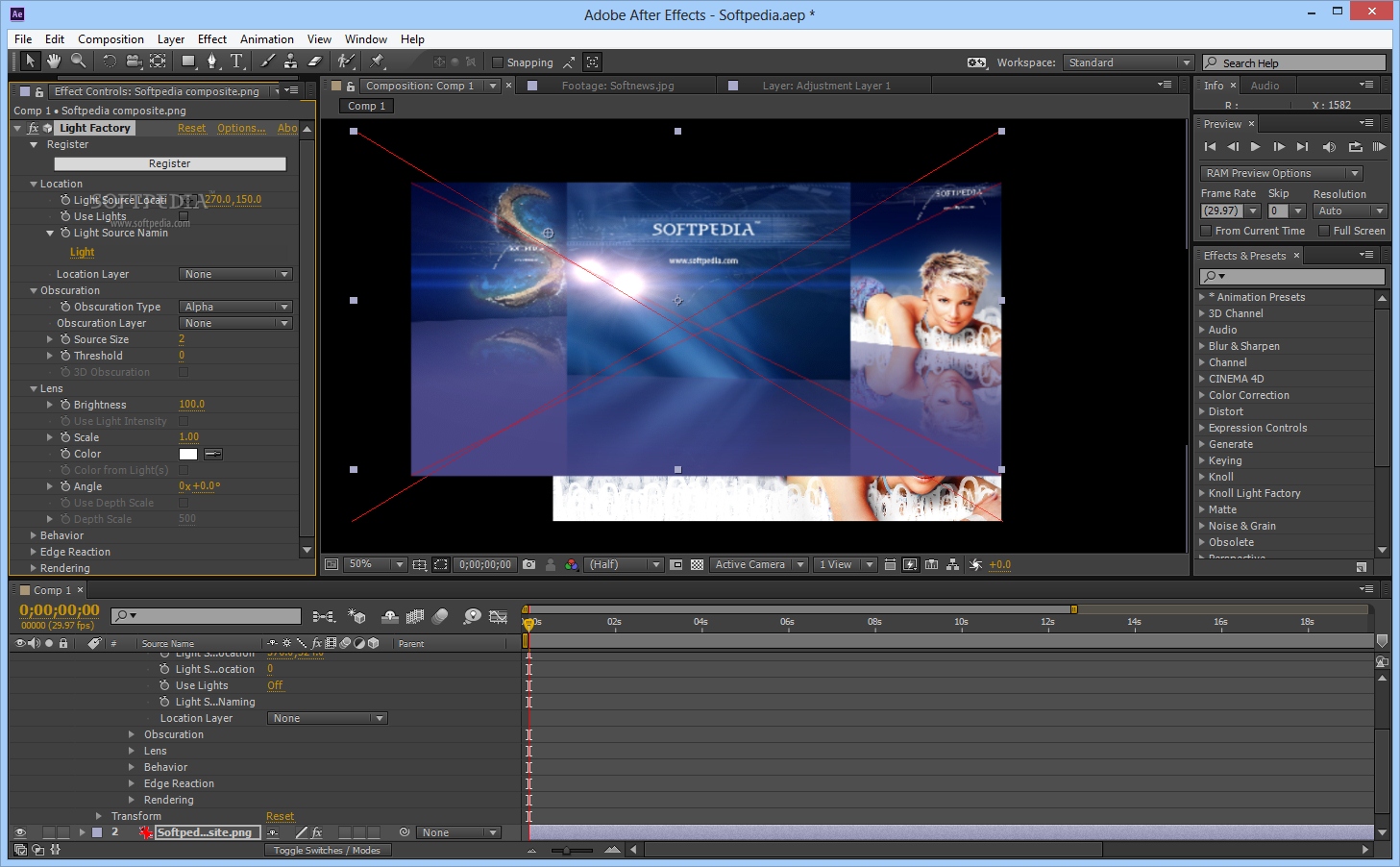Screen dimensions: 1400x867
Task: Select the Selection arrow tool
Action: [x=30, y=62]
